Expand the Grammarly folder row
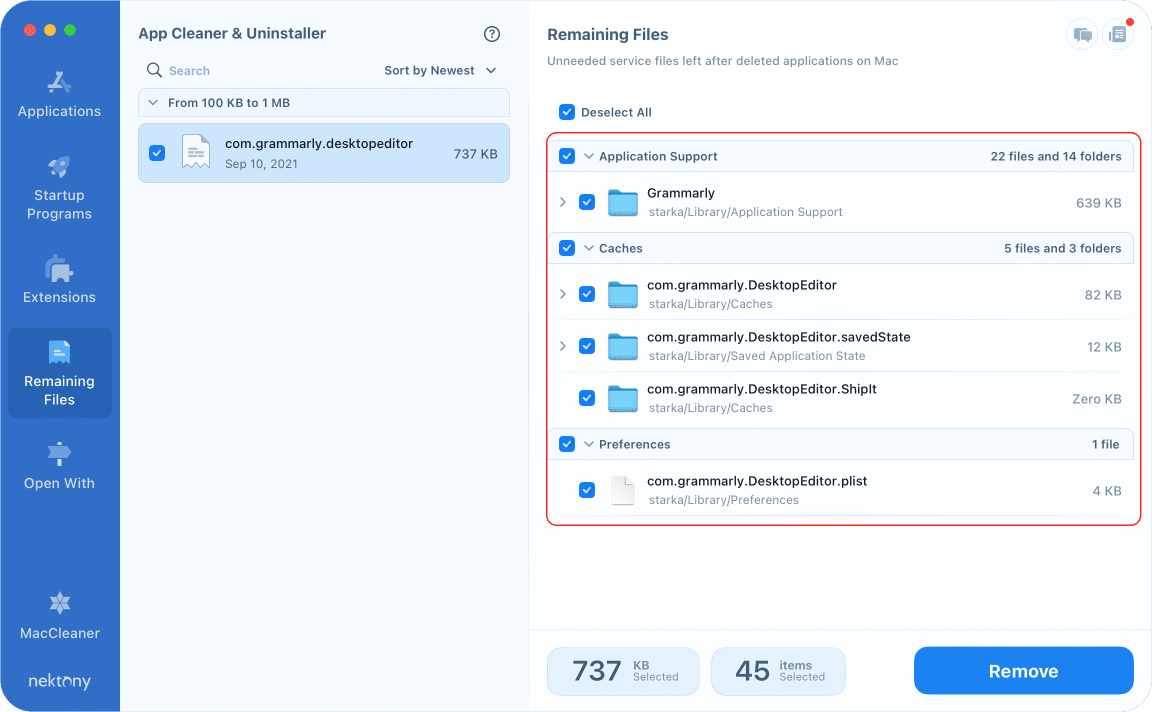This screenshot has height=712, width=1152. coord(563,202)
